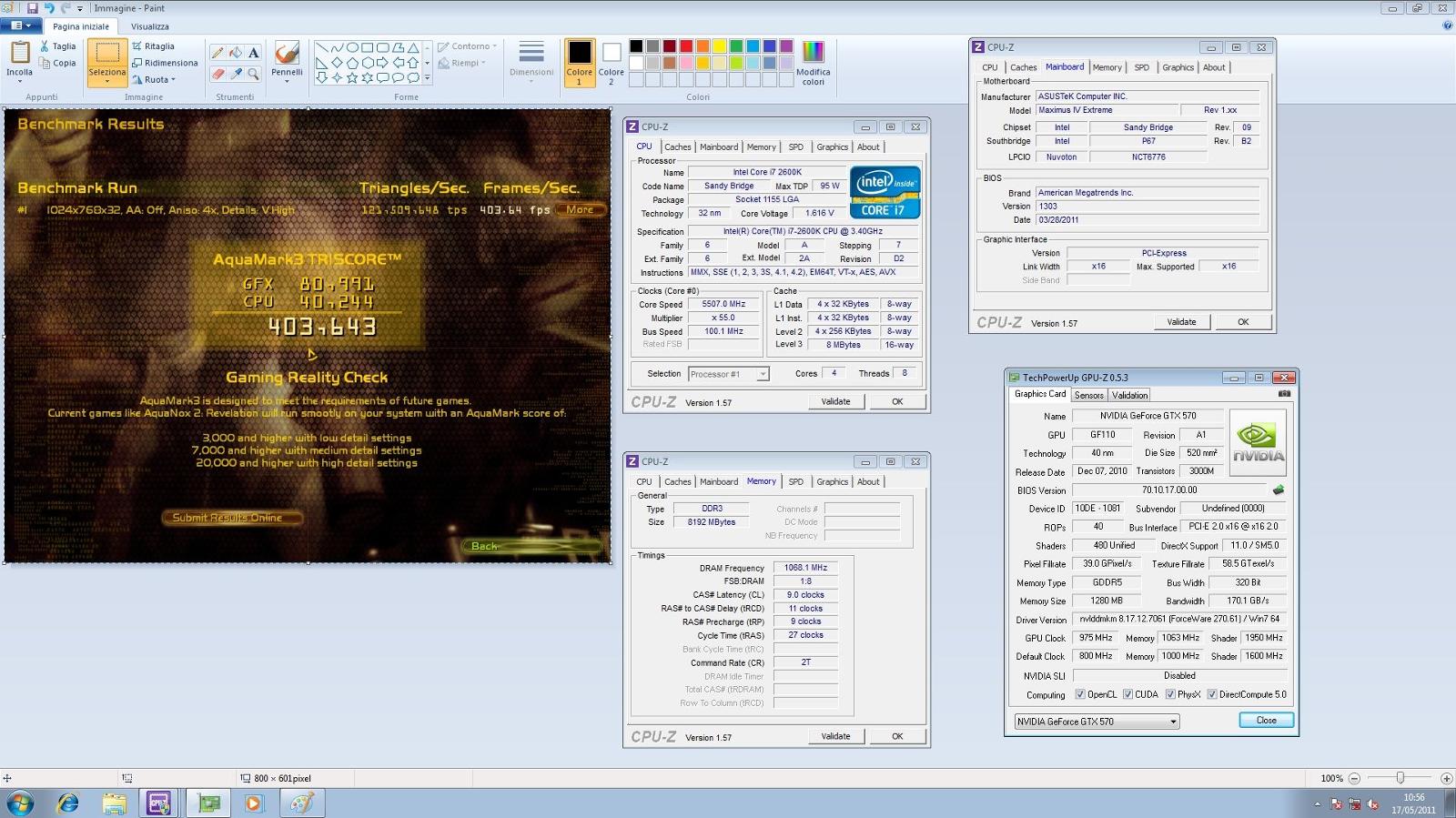Click Copia in the Appunti group
This screenshot has width=1456, height=818.
click(57, 63)
